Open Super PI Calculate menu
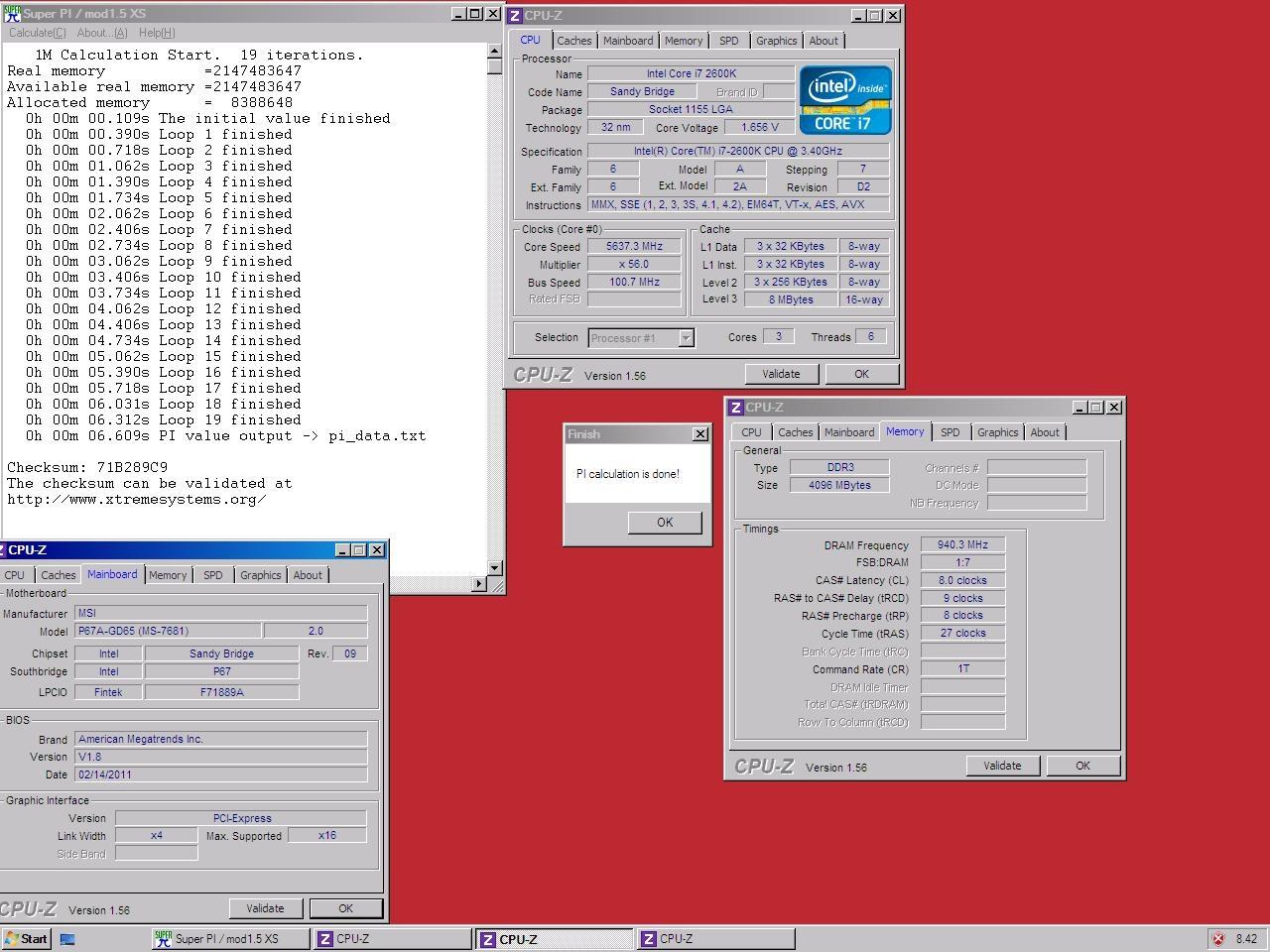1270x952 pixels. pyautogui.click(x=37, y=33)
